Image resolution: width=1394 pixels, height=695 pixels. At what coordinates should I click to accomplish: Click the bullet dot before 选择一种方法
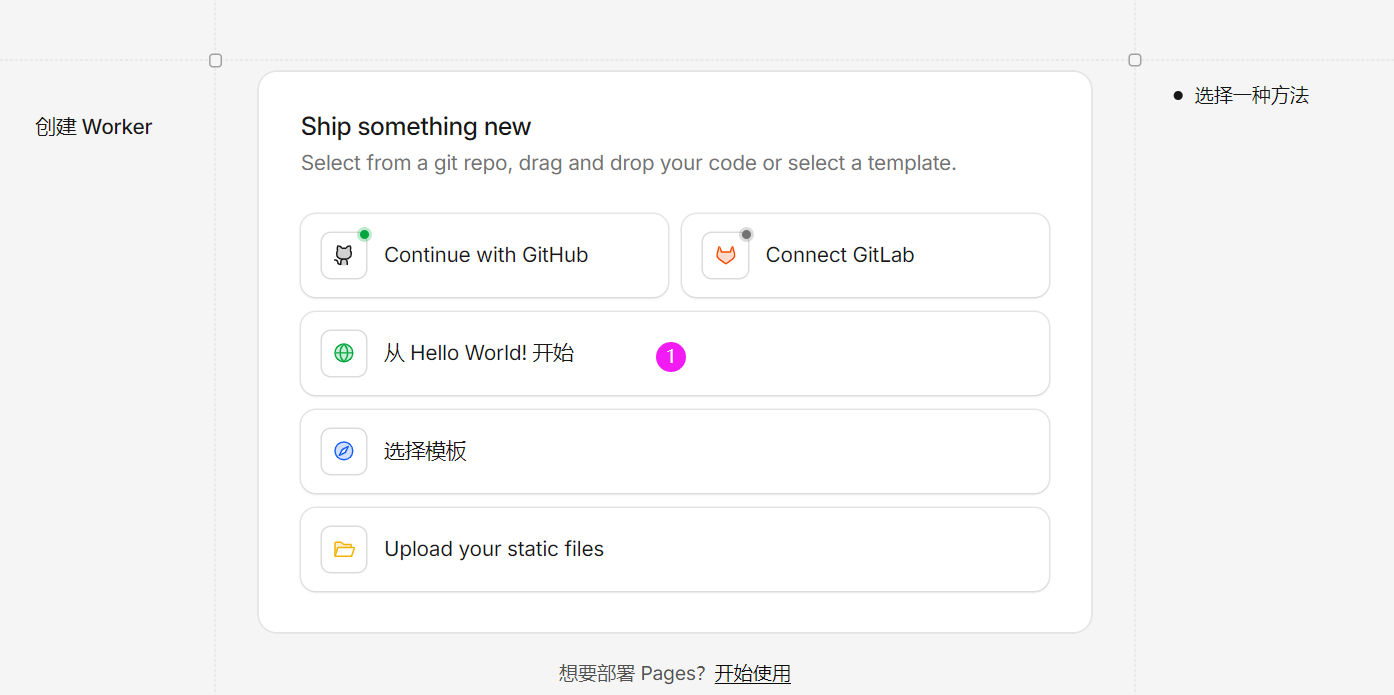point(1178,96)
